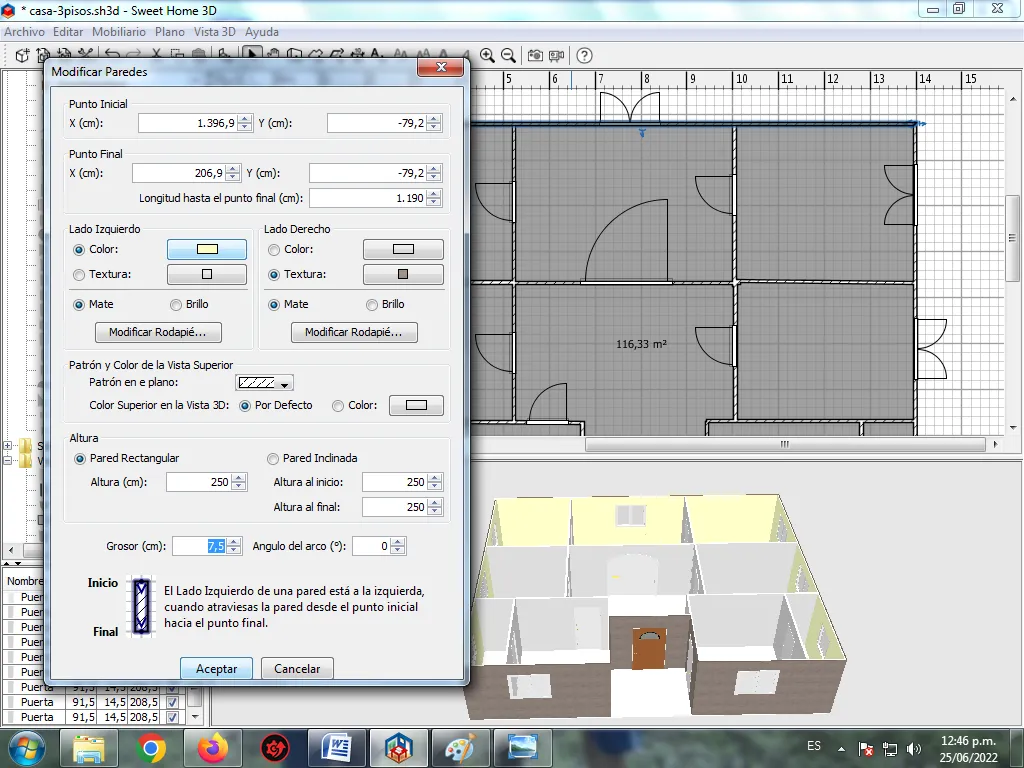
Task: Select Por Defecto for Color Superior
Action: coord(245,406)
